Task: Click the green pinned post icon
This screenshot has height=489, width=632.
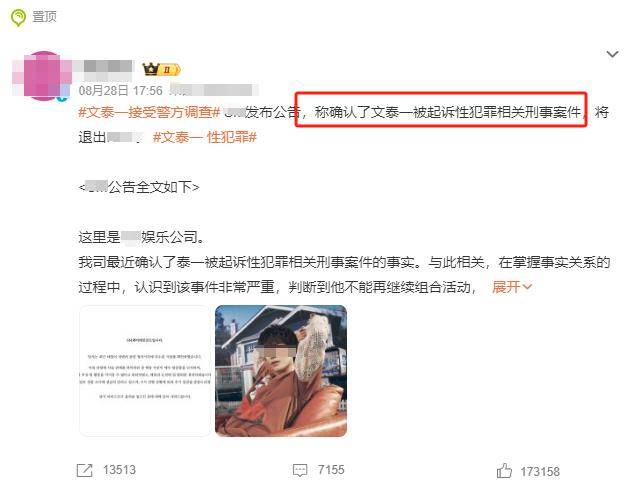Action: coord(18,18)
